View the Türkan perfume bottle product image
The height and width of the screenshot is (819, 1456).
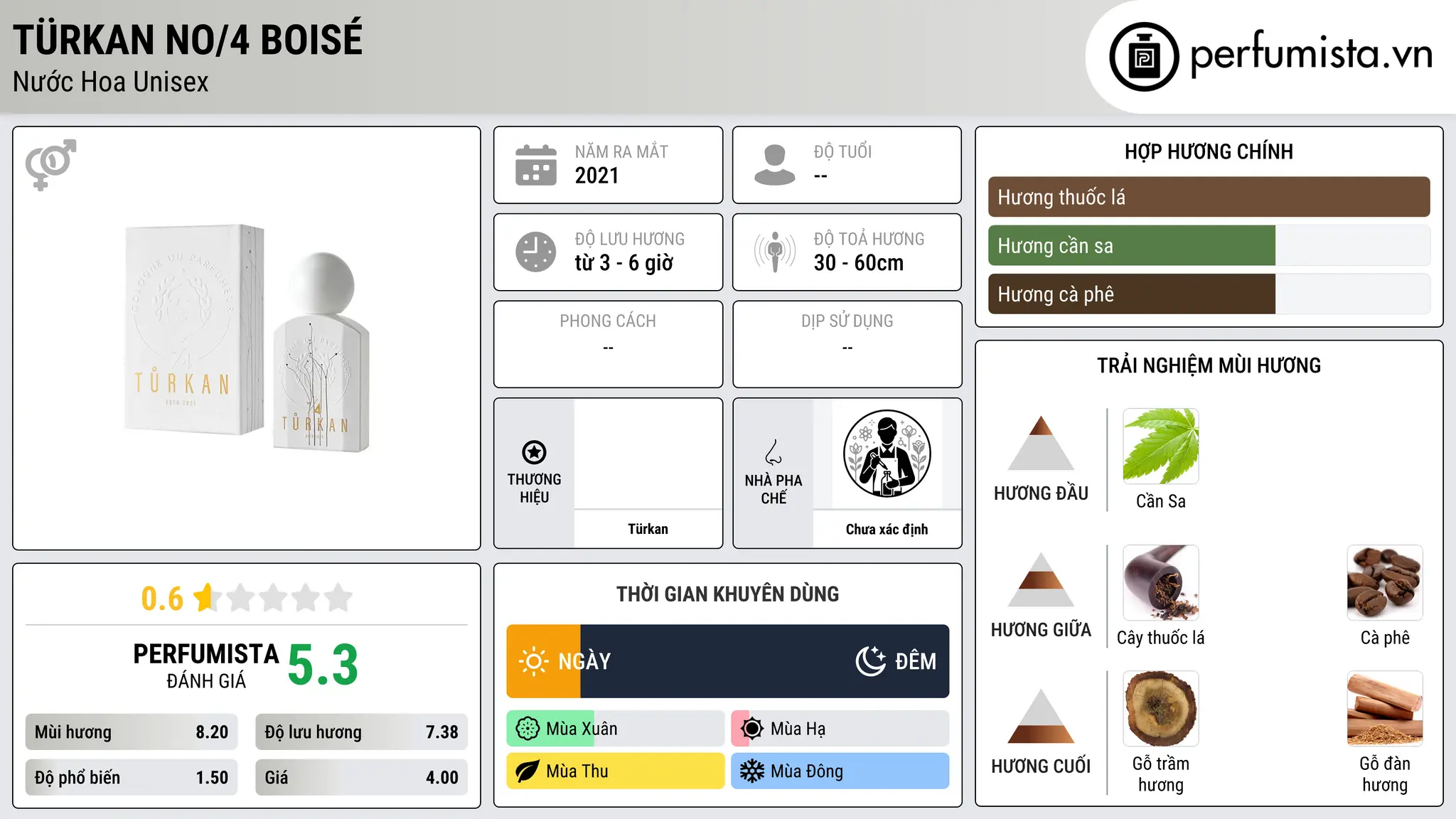coord(247,338)
